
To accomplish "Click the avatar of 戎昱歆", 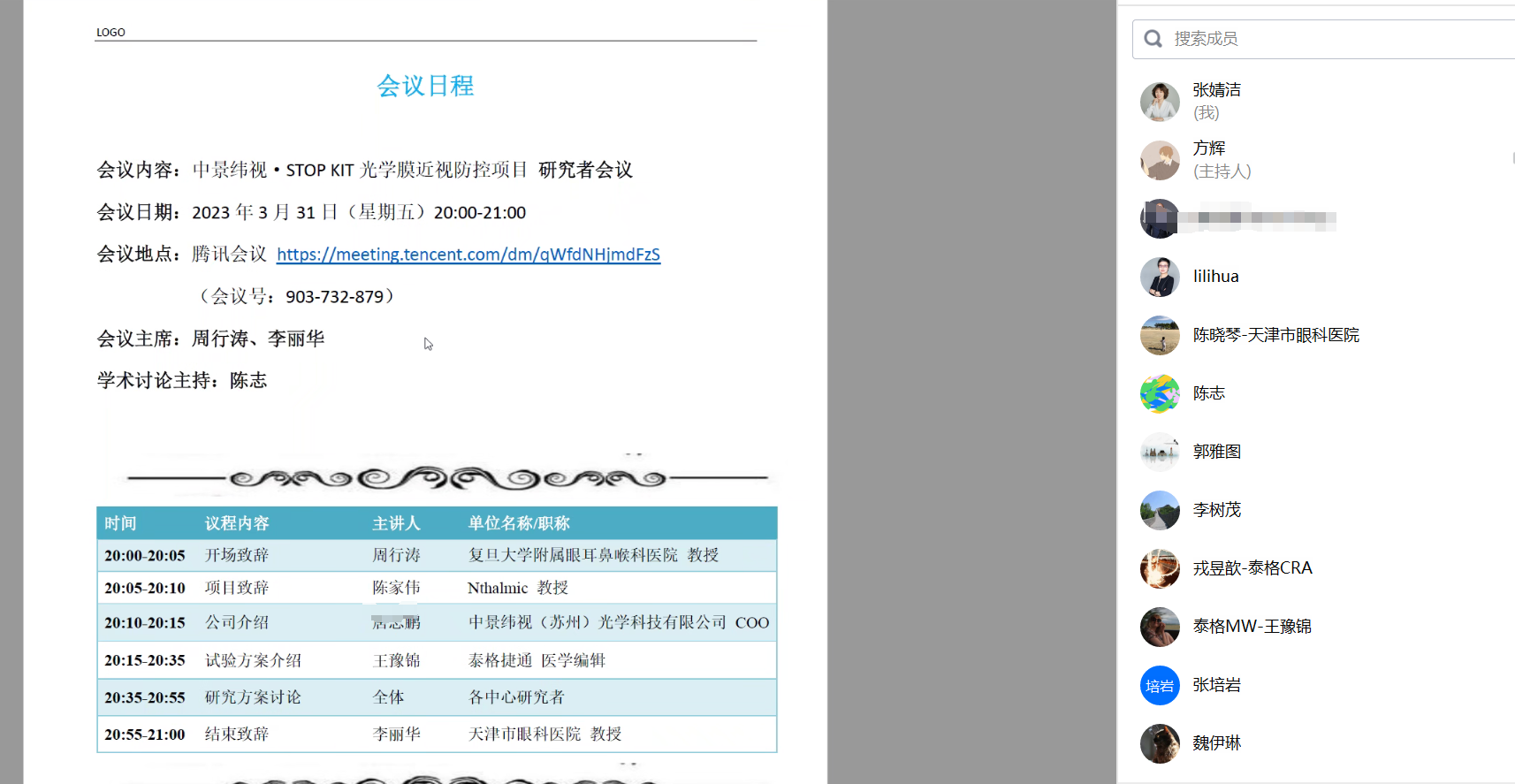I will [1160, 568].
